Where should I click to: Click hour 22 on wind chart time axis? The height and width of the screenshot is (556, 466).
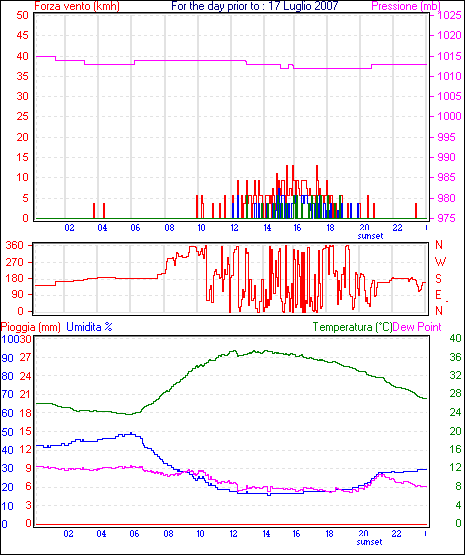(398, 228)
